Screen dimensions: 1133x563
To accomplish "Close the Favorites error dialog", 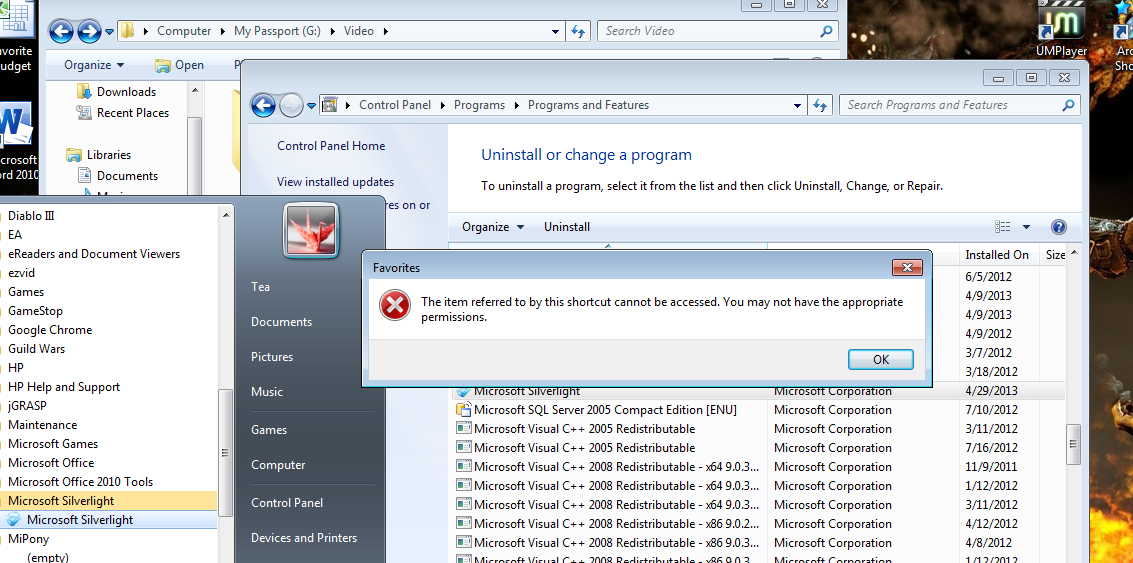I will pyautogui.click(x=907, y=267).
